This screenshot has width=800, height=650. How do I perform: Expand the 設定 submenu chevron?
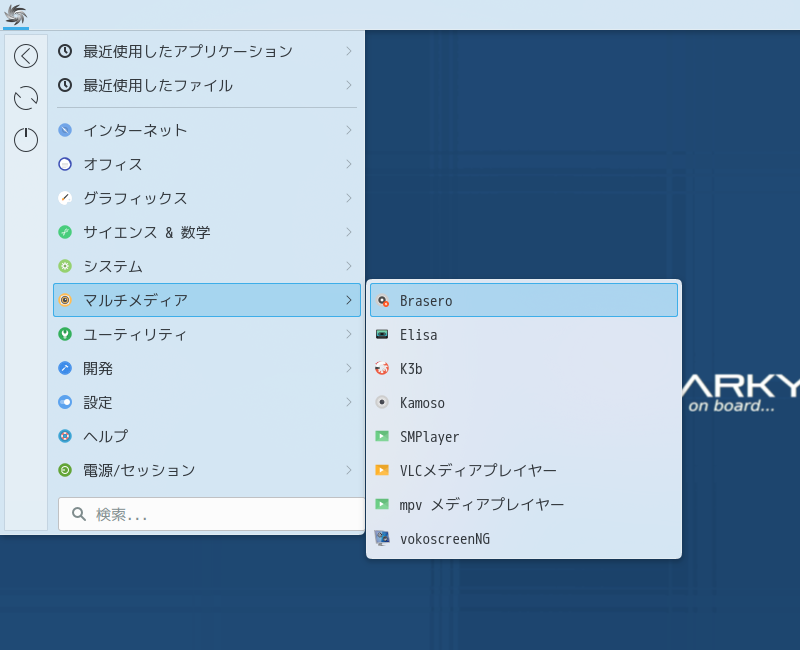click(349, 402)
